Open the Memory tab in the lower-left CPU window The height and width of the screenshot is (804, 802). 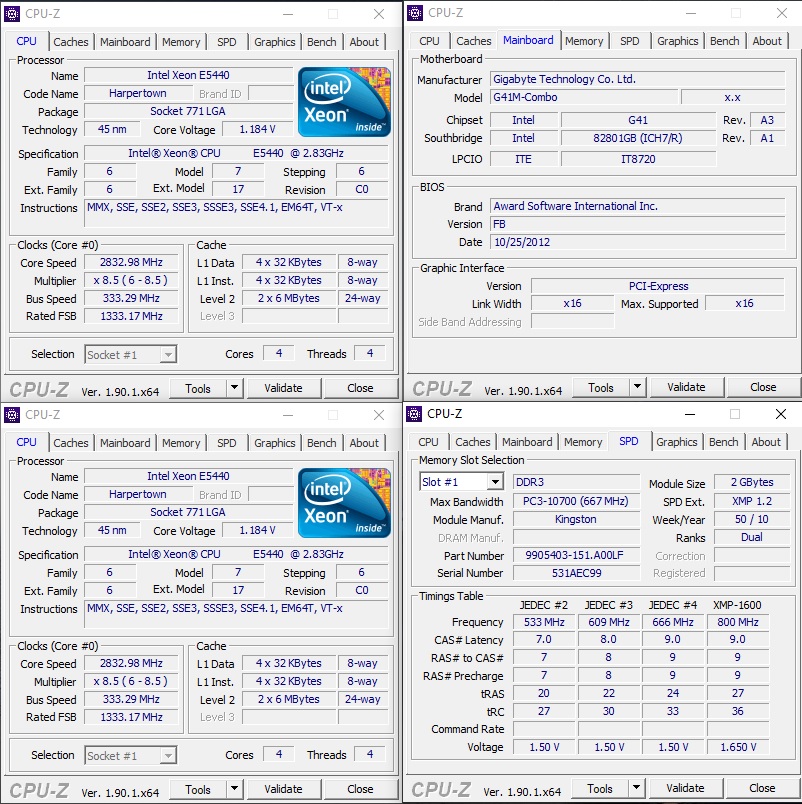(181, 443)
